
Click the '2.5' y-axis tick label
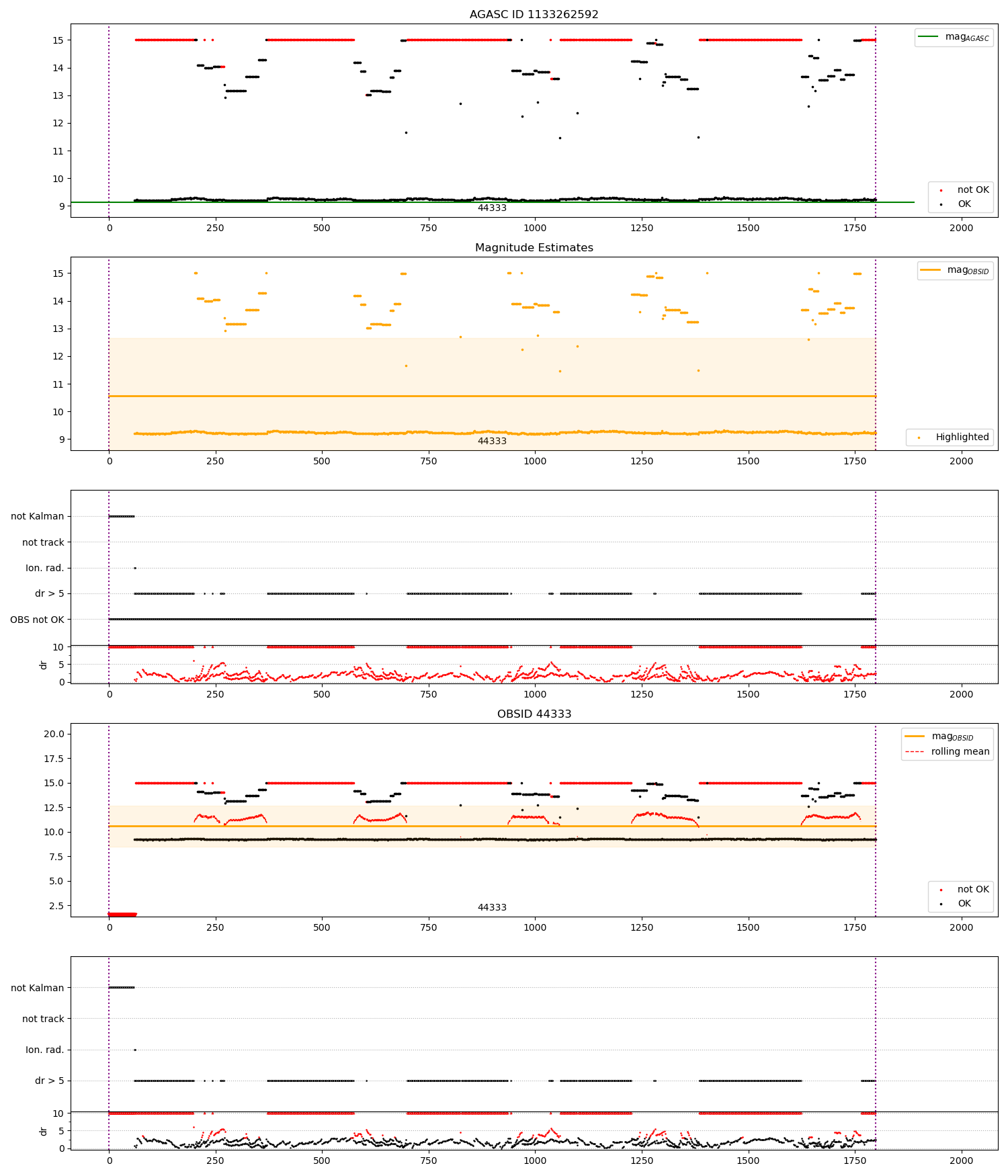(x=56, y=906)
